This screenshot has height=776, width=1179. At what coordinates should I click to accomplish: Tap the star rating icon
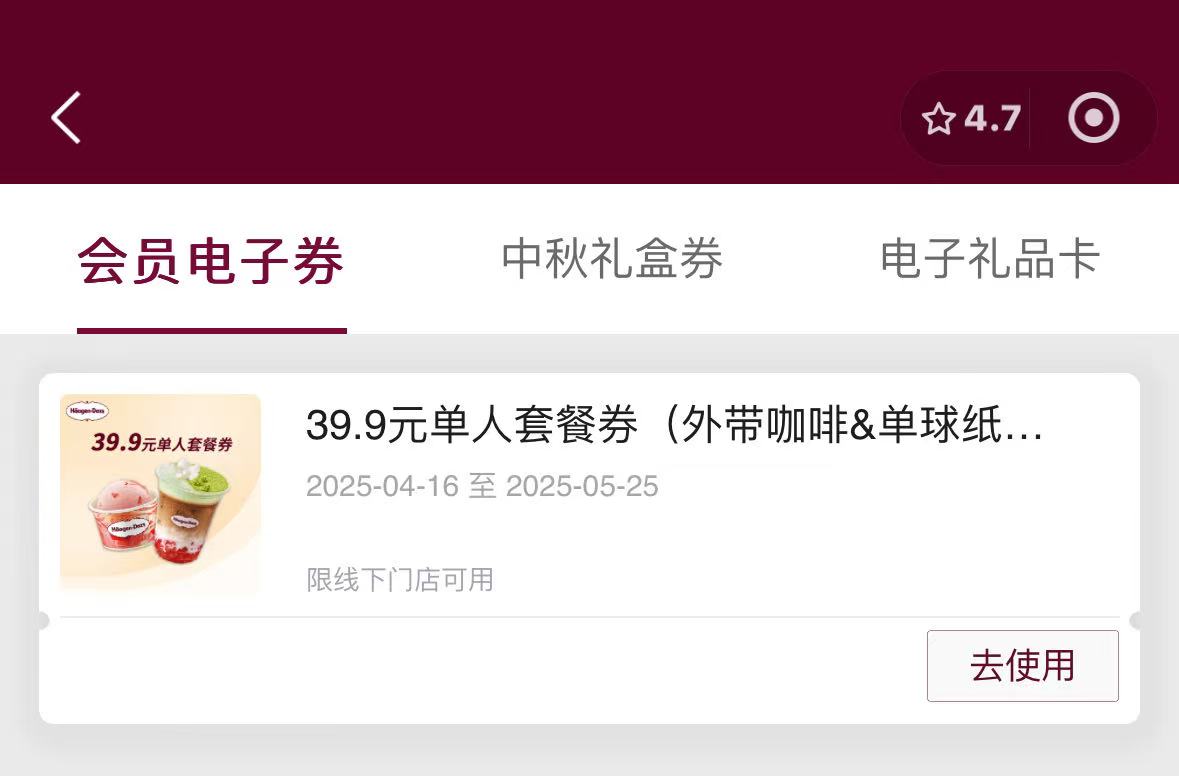938,119
